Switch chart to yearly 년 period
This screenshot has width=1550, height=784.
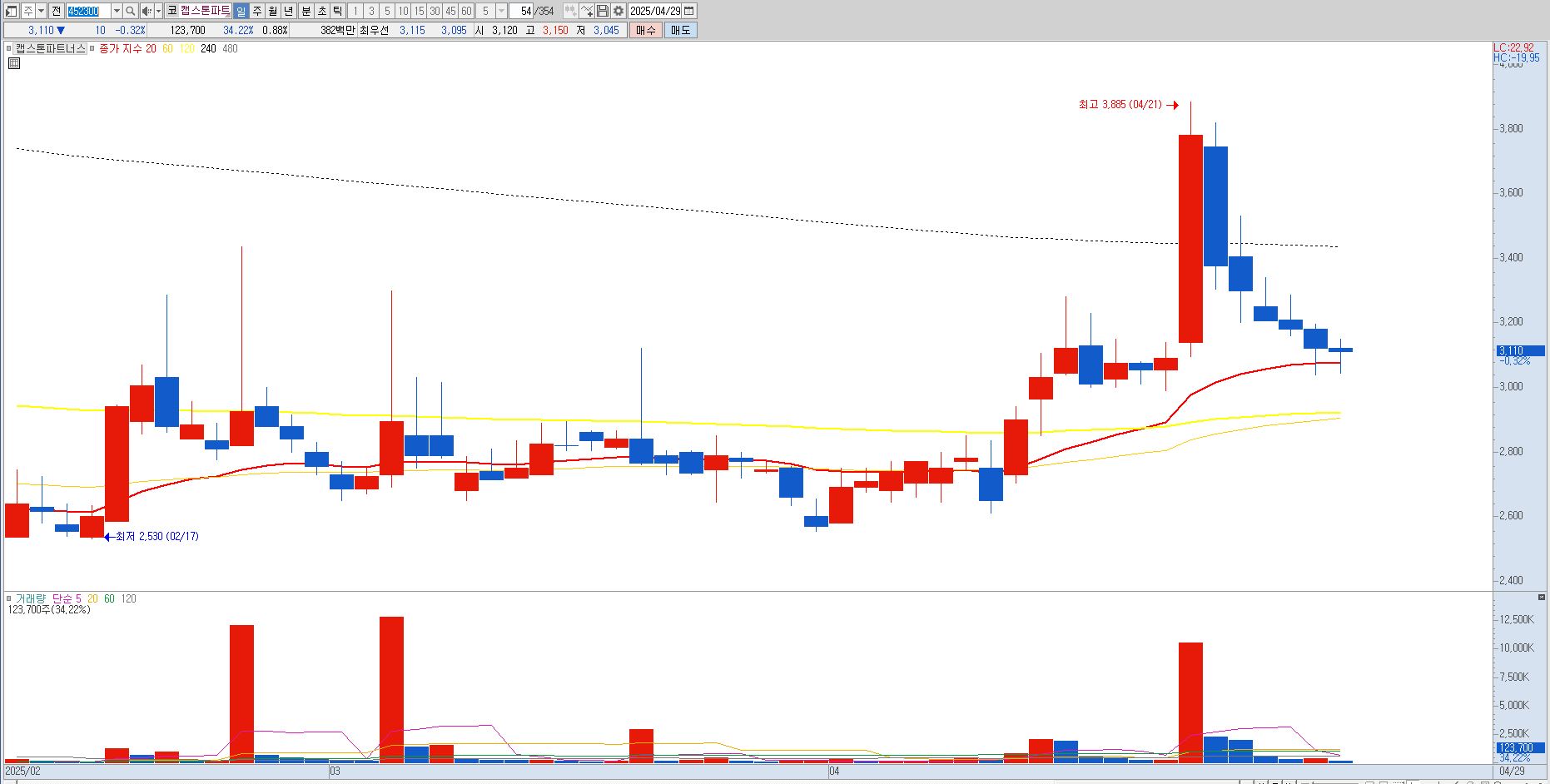pyautogui.click(x=289, y=11)
